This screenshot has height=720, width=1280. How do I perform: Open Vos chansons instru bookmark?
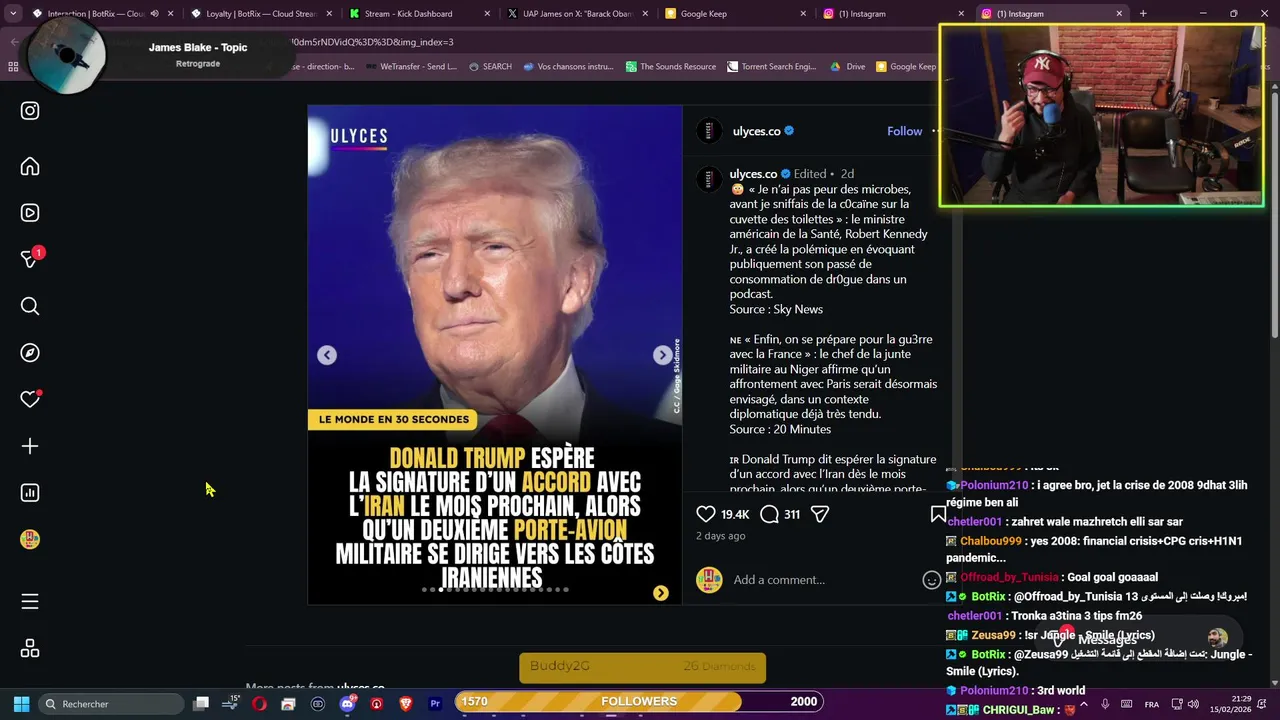tap(568, 67)
